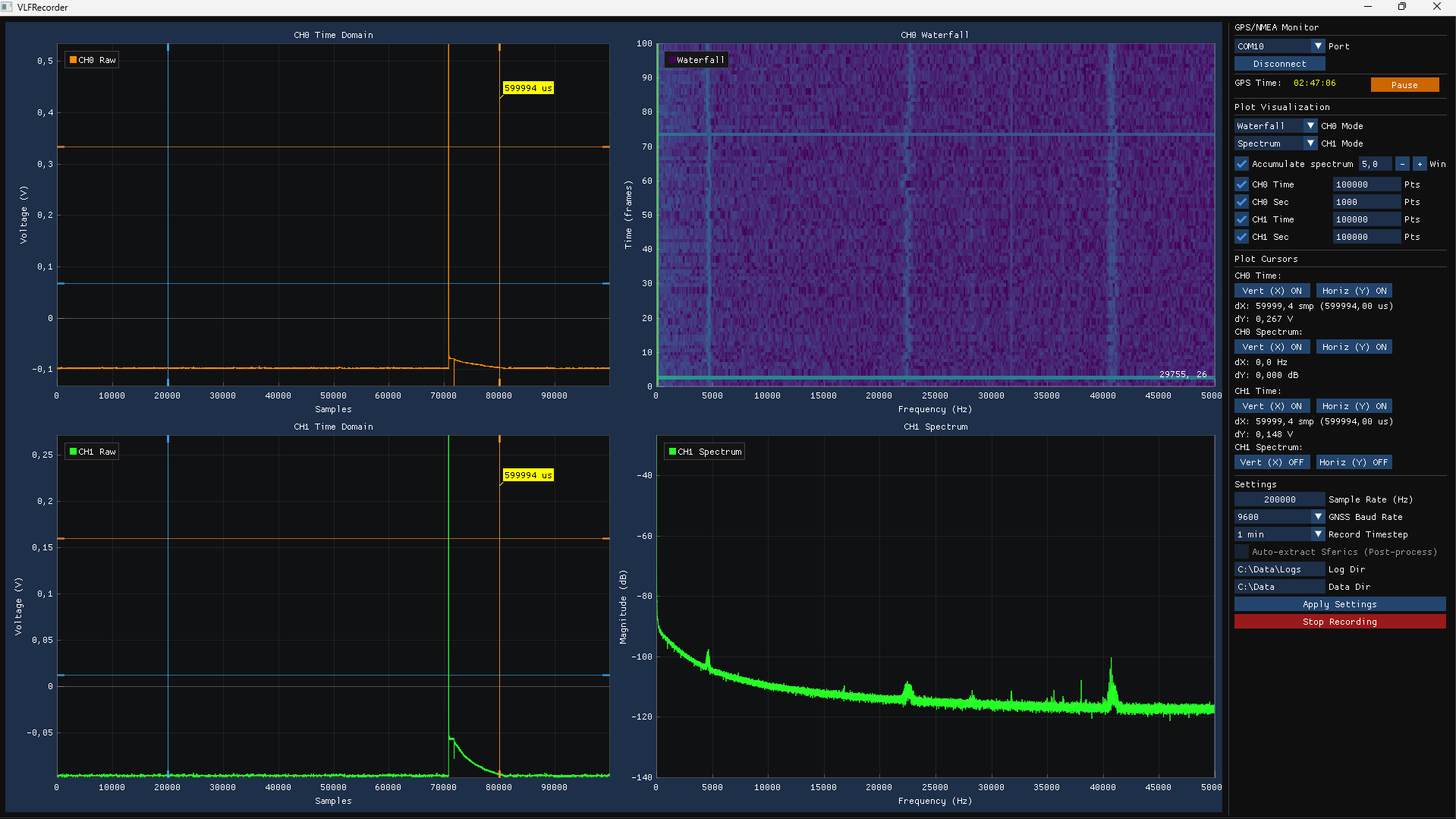Open the GNSS Baud Rate dropdown
This screenshot has width=1456, height=819.
click(1279, 517)
